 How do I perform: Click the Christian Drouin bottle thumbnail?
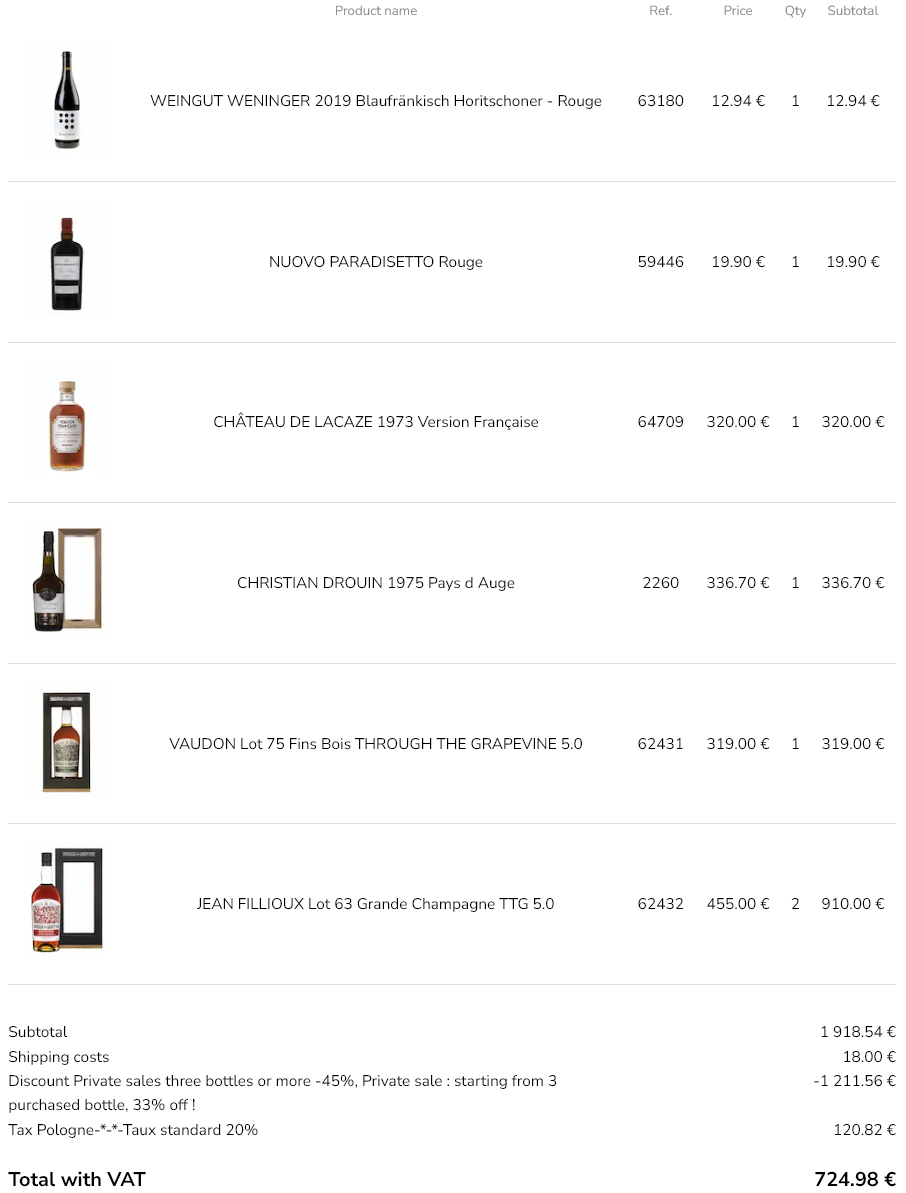pos(67,583)
